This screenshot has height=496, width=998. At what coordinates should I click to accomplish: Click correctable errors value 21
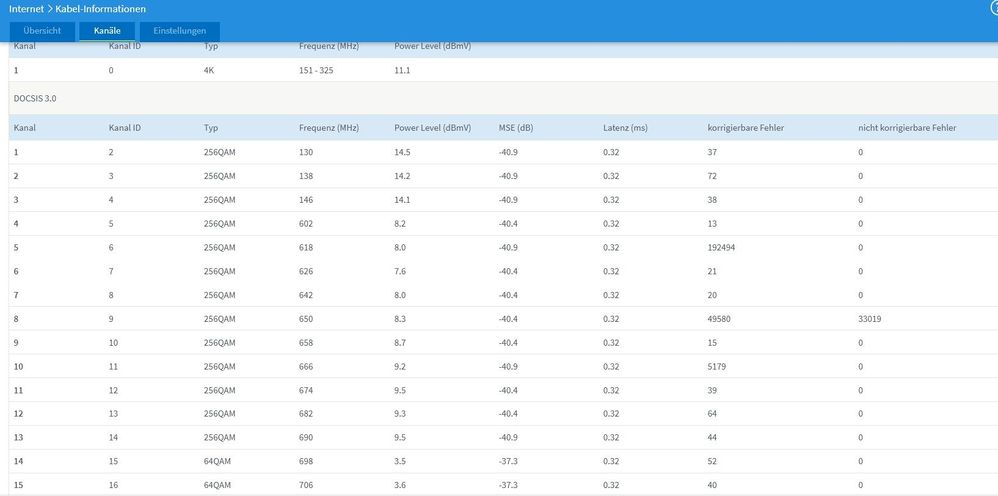(x=712, y=271)
